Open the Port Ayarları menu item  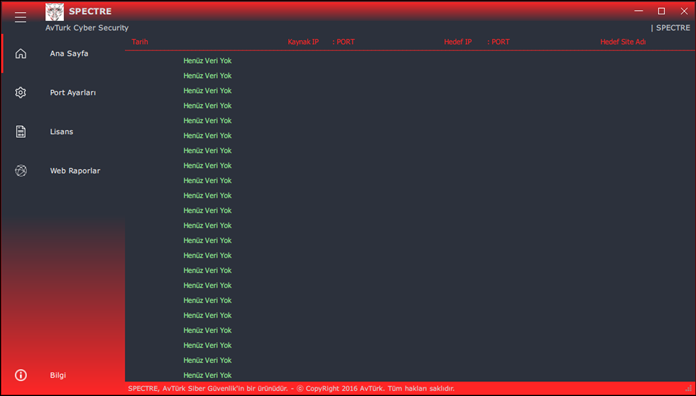73,93
